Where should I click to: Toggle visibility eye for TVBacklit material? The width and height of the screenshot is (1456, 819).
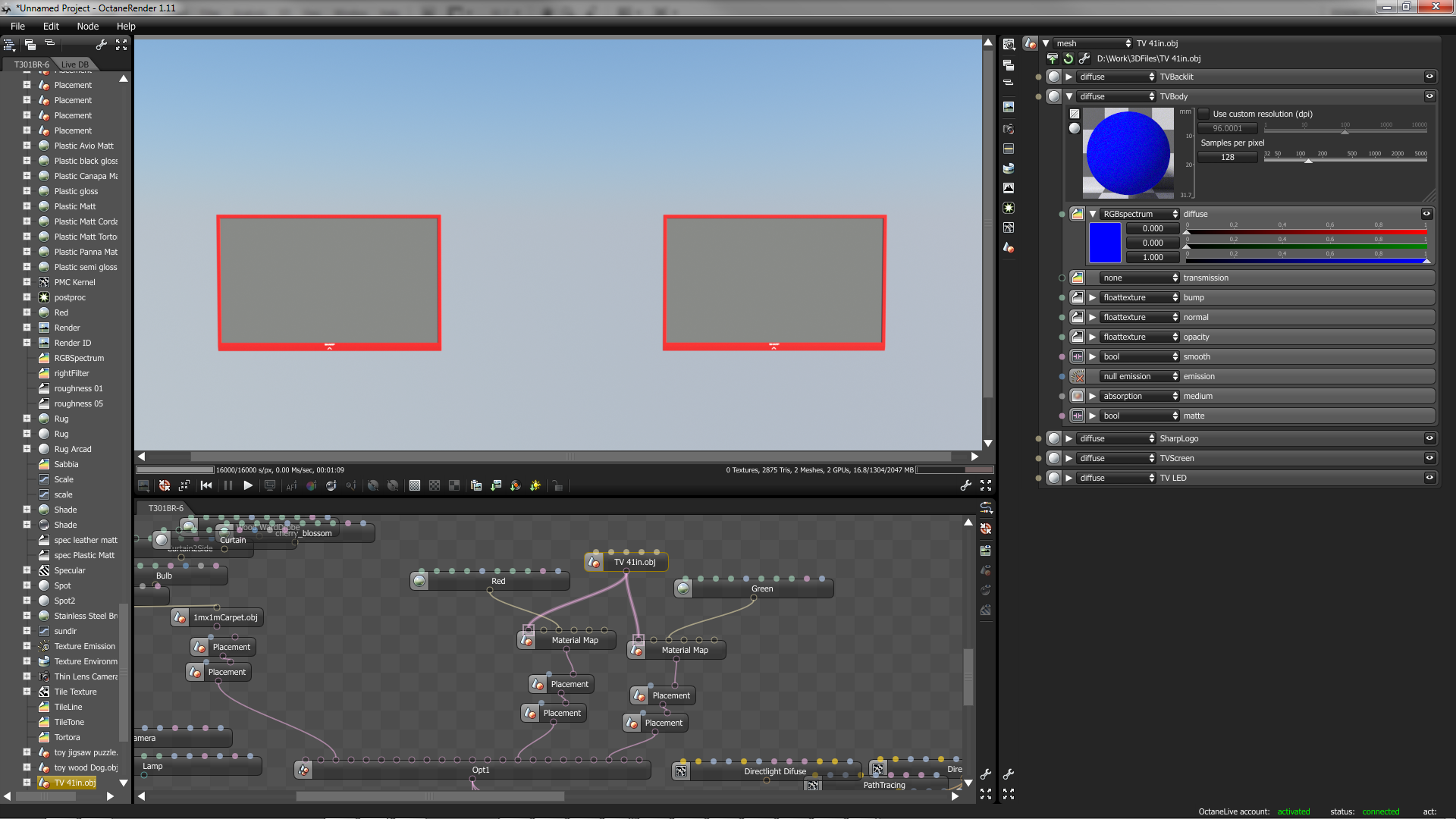(1429, 77)
